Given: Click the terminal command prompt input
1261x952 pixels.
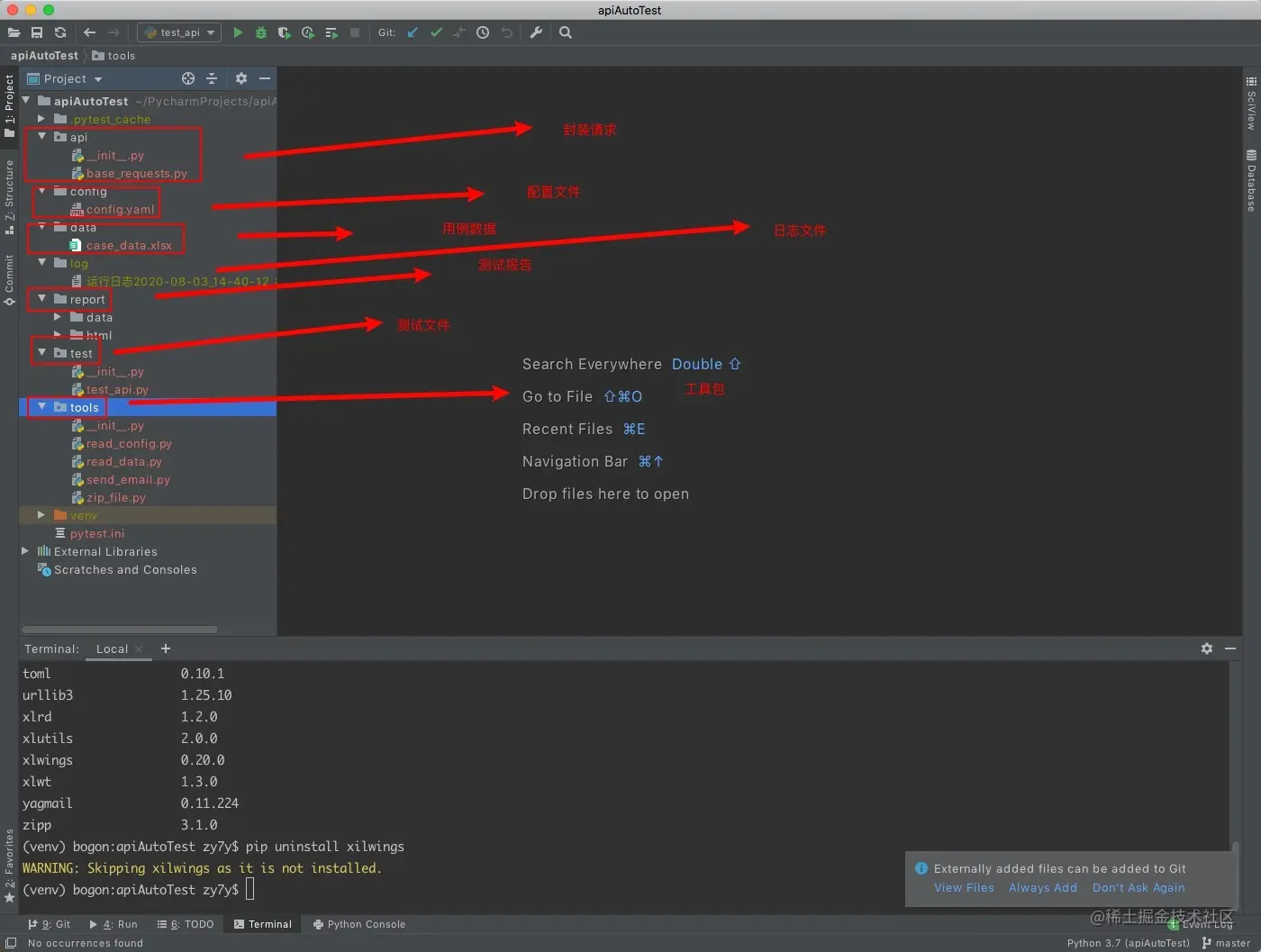Looking at the screenshot, I should coord(250,890).
